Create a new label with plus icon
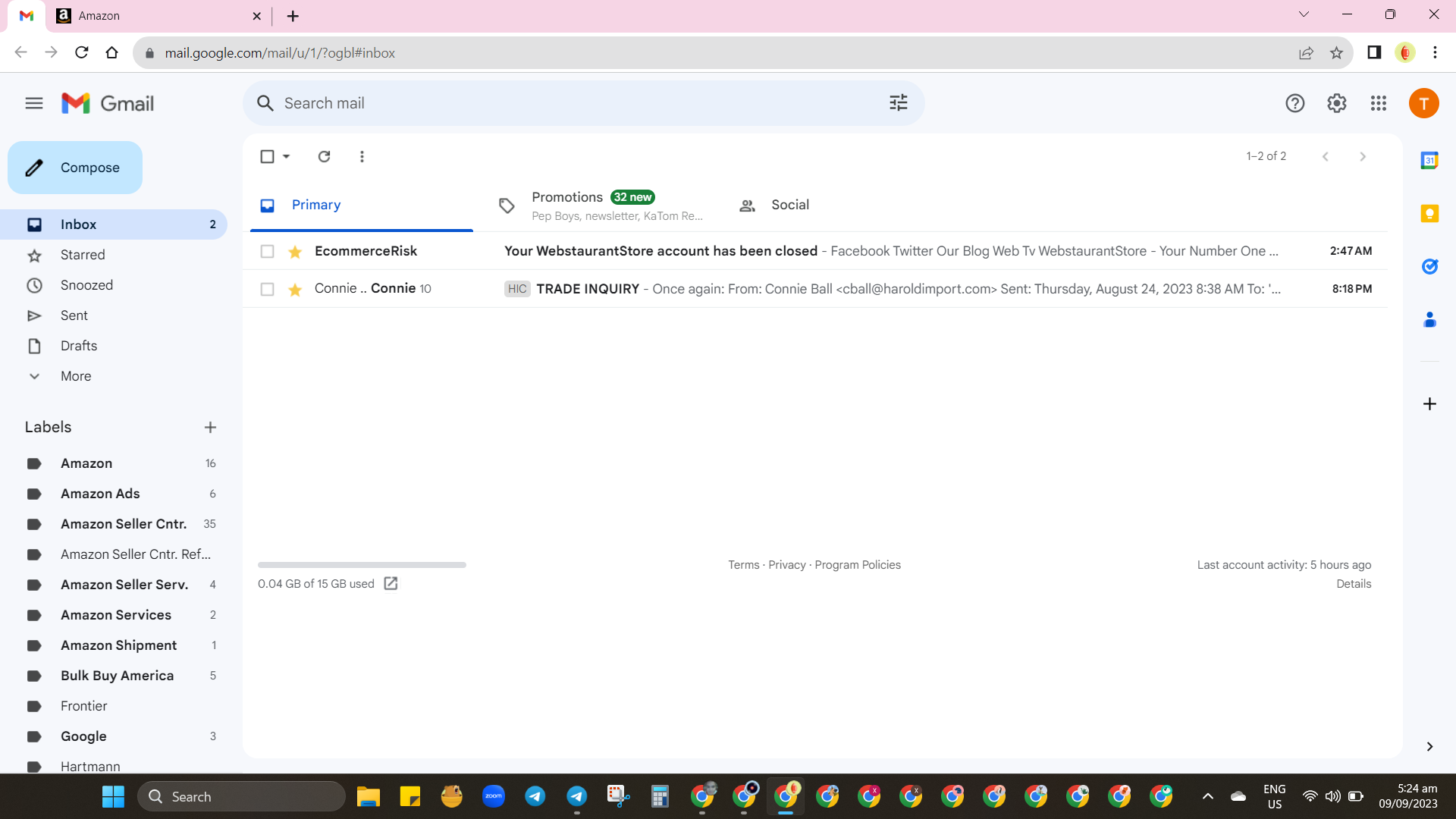Screen dimensions: 1456x819 [x=210, y=428]
